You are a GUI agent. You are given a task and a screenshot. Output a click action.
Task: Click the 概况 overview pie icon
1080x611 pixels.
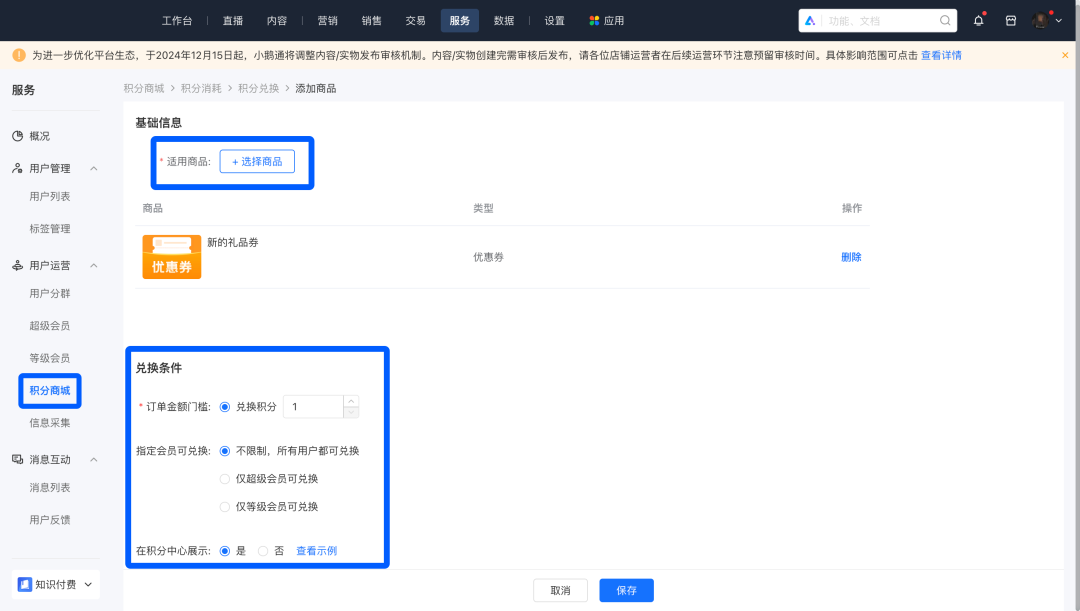click(x=18, y=136)
